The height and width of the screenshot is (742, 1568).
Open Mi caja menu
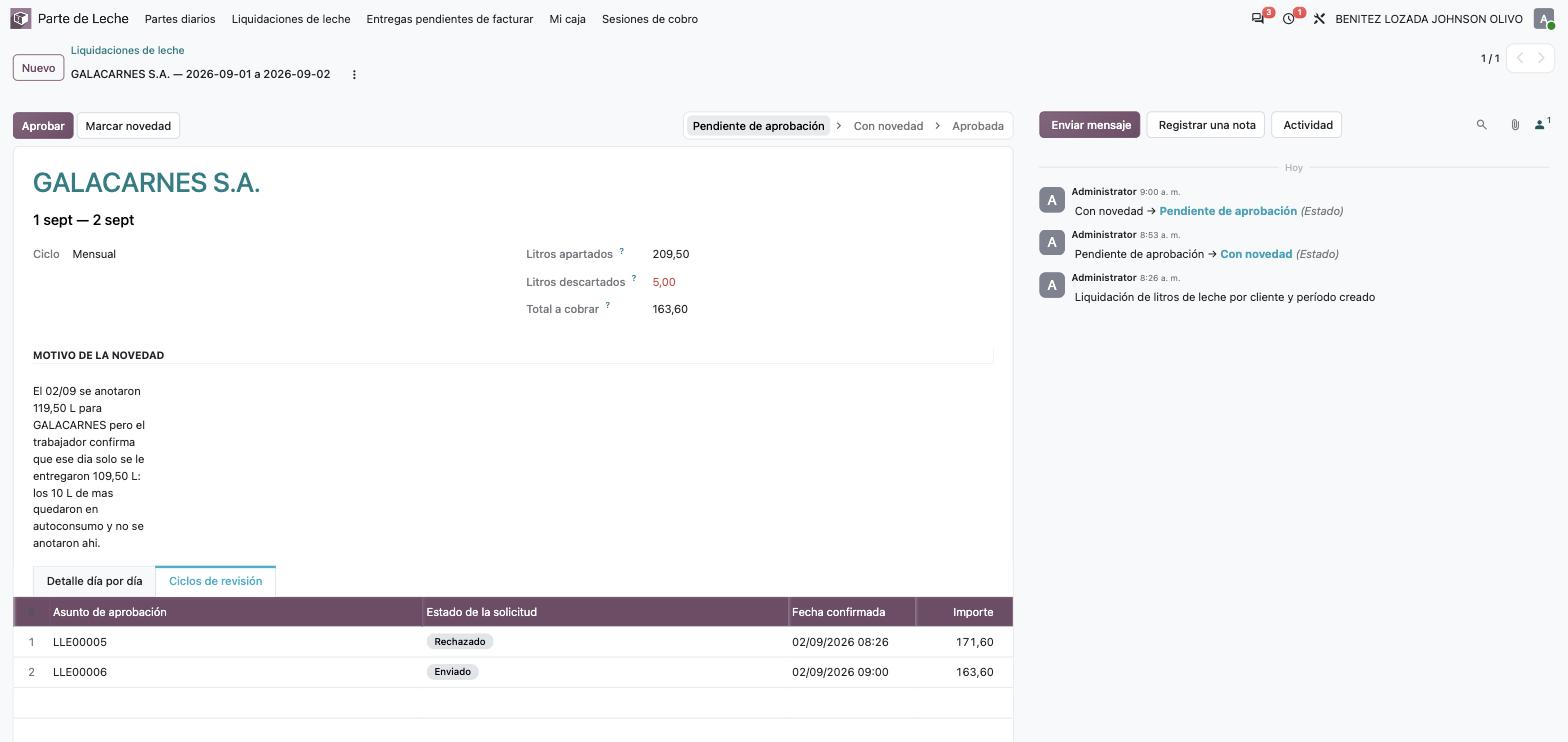click(568, 19)
